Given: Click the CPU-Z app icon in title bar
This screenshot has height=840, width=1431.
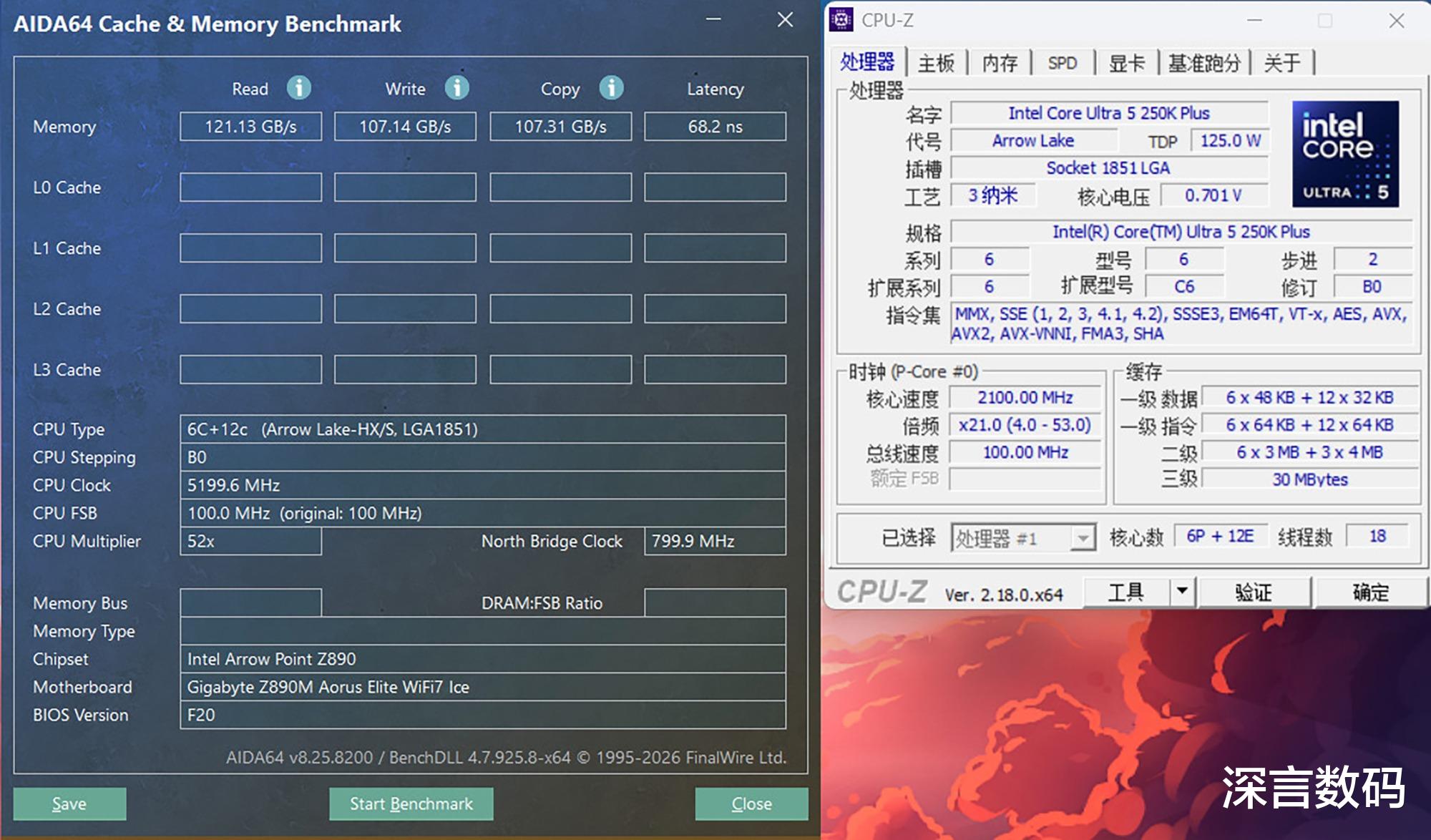Looking at the screenshot, I should tap(841, 20).
